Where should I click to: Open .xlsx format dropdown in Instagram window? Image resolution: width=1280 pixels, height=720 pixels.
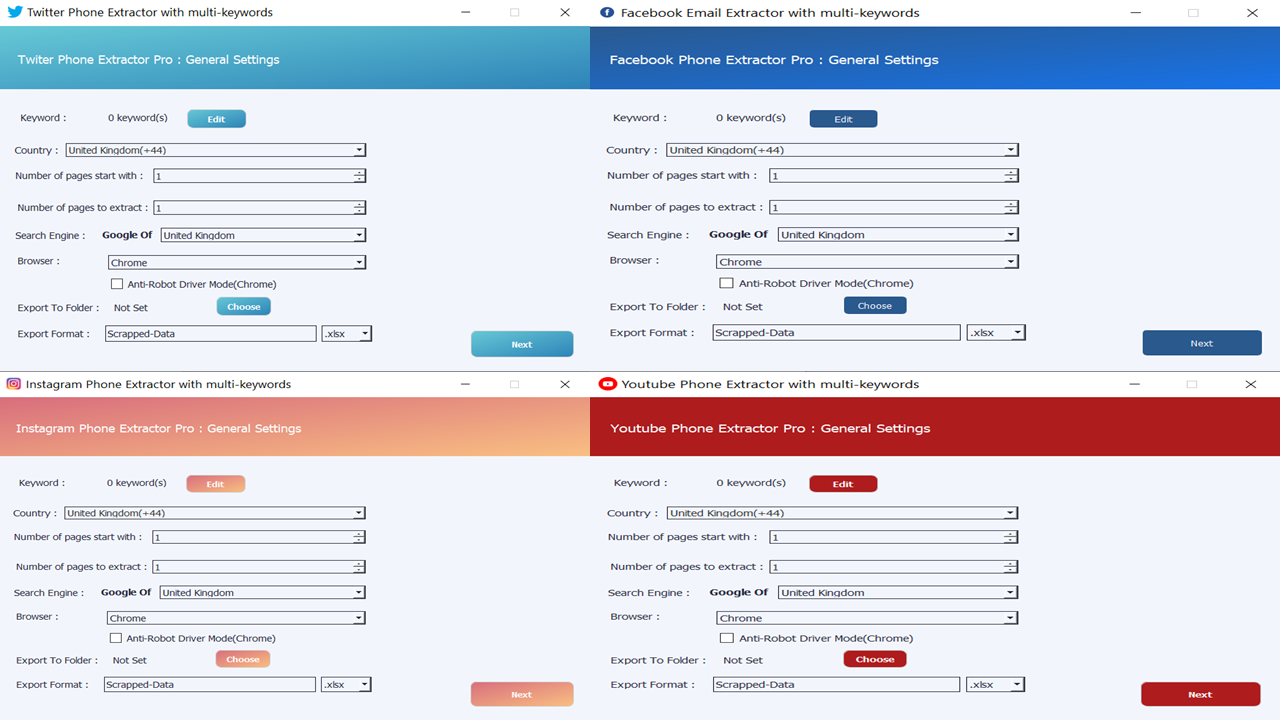pyautogui.click(x=346, y=685)
